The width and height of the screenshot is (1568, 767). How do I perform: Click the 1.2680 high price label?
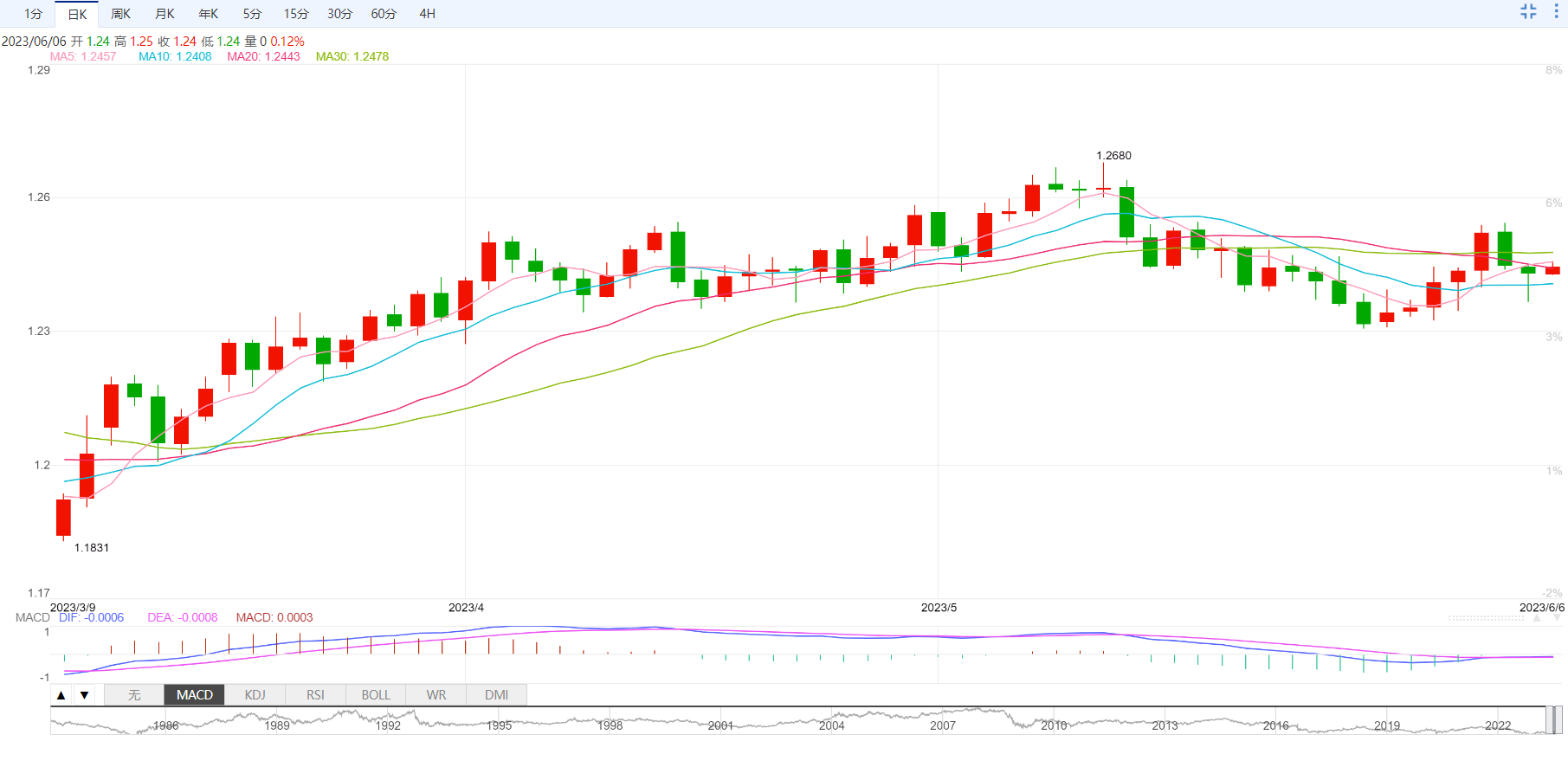pyautogui.click(x=1113, y=156)
